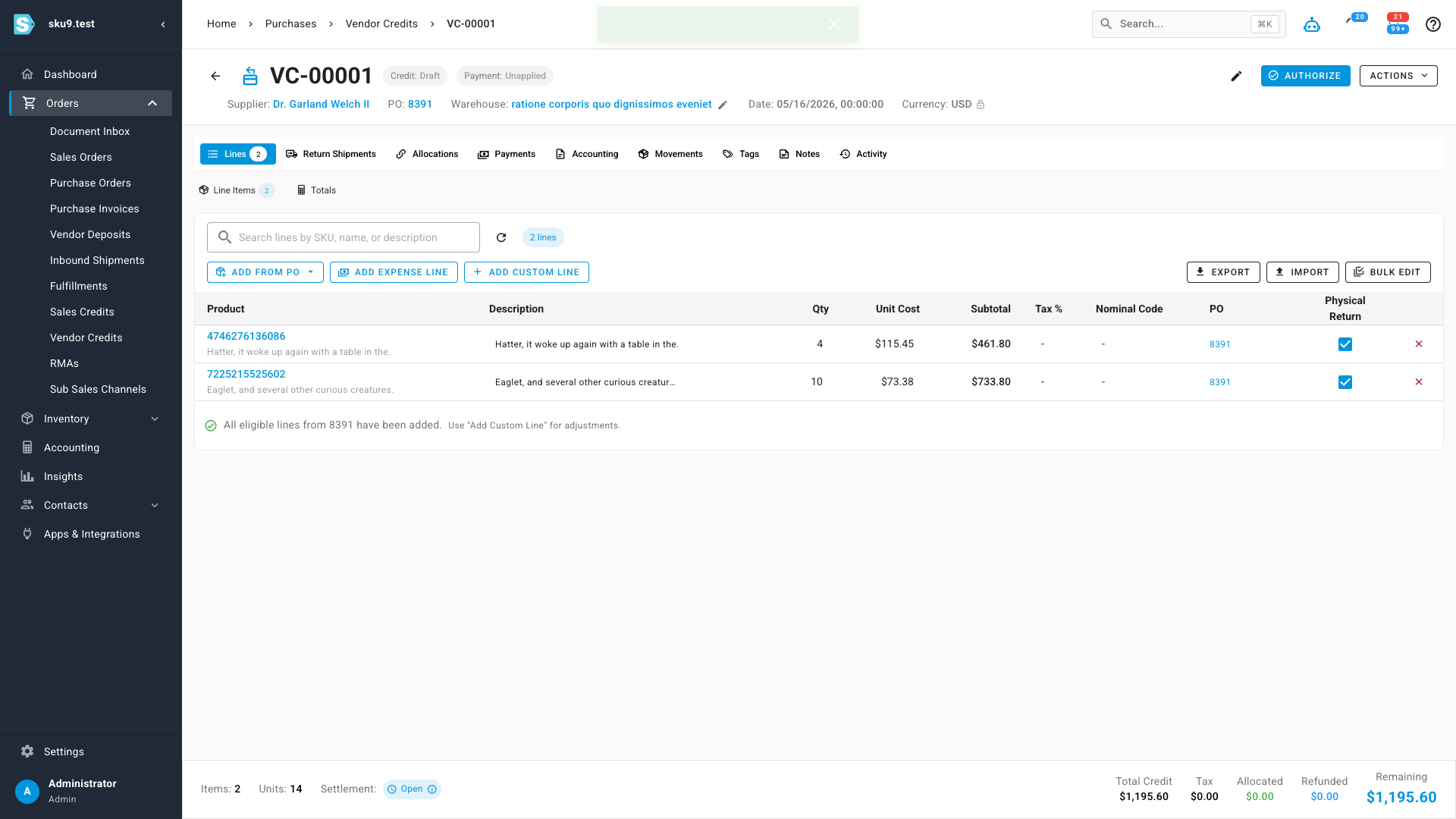Viewport: 1456px width, 819px height.
Task: Delete line 7225215525602 with red X
Action: coord(1419,382)
